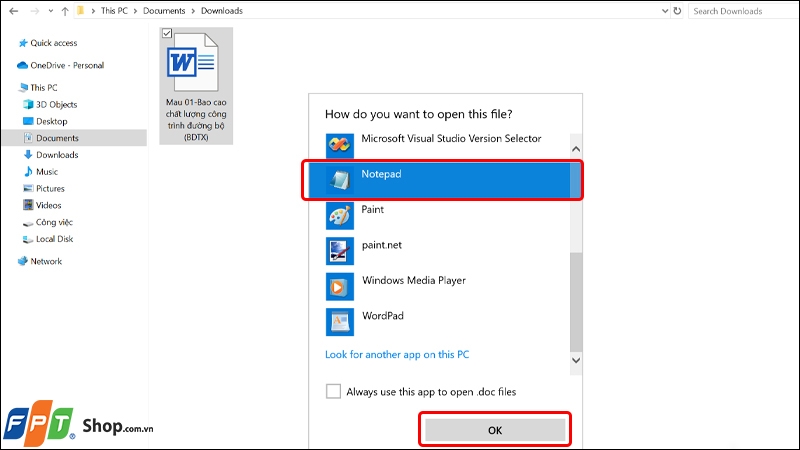Click the paint.net app icon
Viewport: 800px width, 450px height.
click(x=340, y=251)
